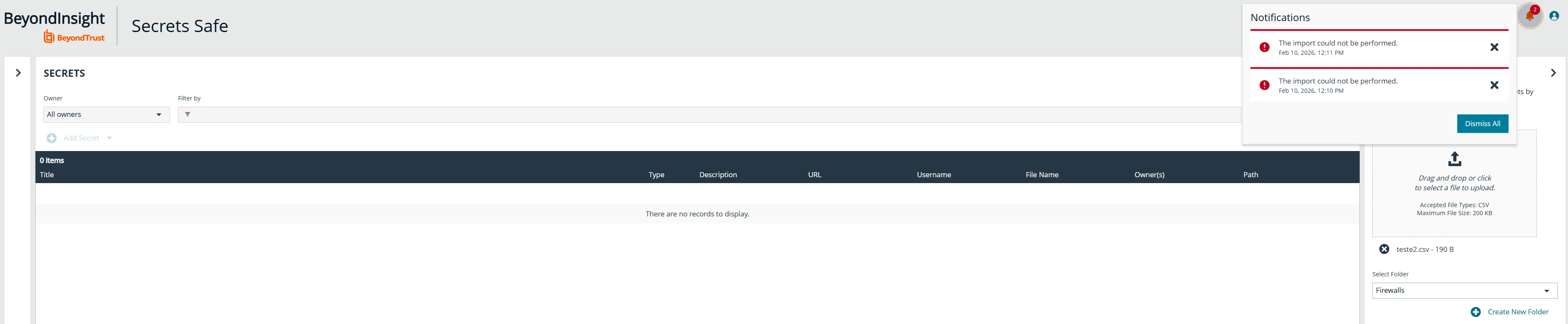The width and height of the screenshot is (1568, 324).
Task: Click the Create New Folder link
Action: point(1517,312)
